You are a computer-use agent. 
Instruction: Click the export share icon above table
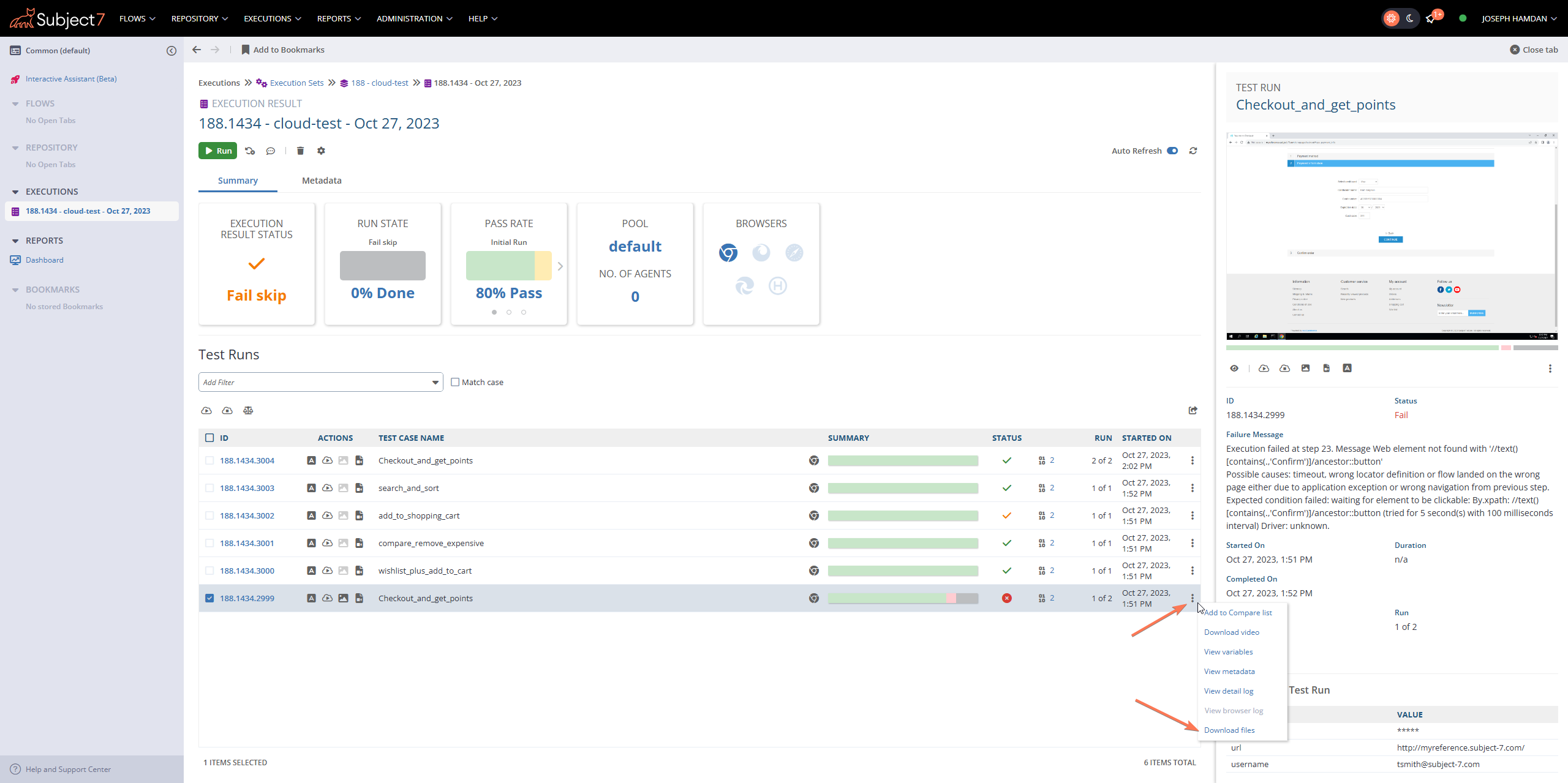pyautogui.click(x=1193, y=410)
